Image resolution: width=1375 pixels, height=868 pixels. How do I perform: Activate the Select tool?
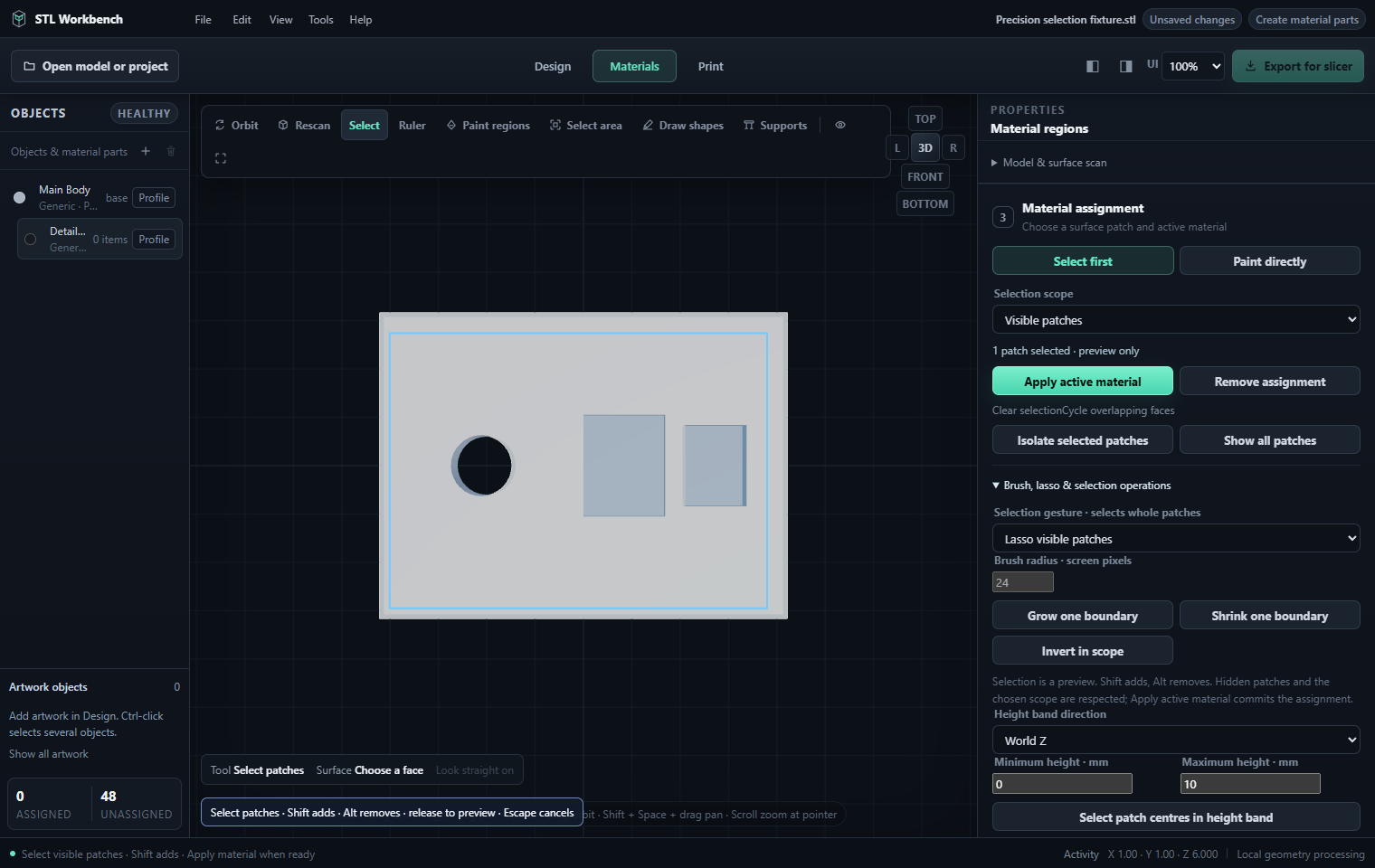[x=365, y=126]
